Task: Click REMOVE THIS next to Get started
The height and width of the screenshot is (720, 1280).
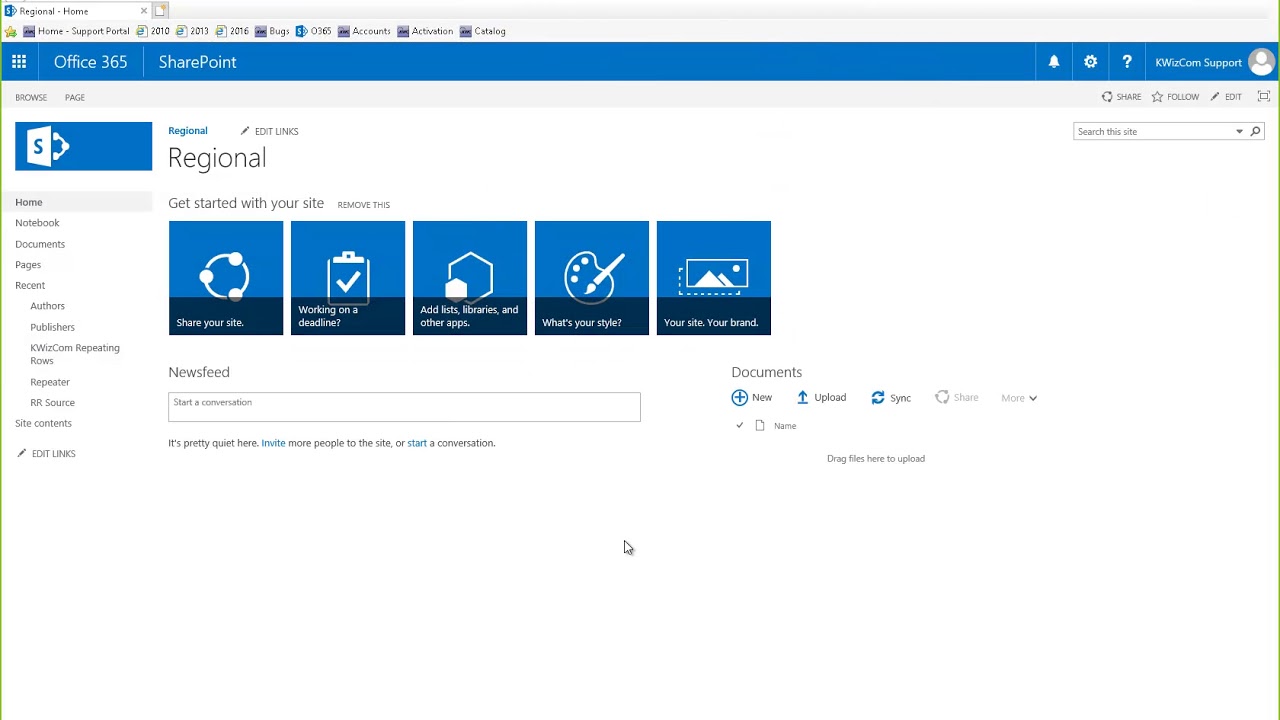Action: click(x=364, y=205)
